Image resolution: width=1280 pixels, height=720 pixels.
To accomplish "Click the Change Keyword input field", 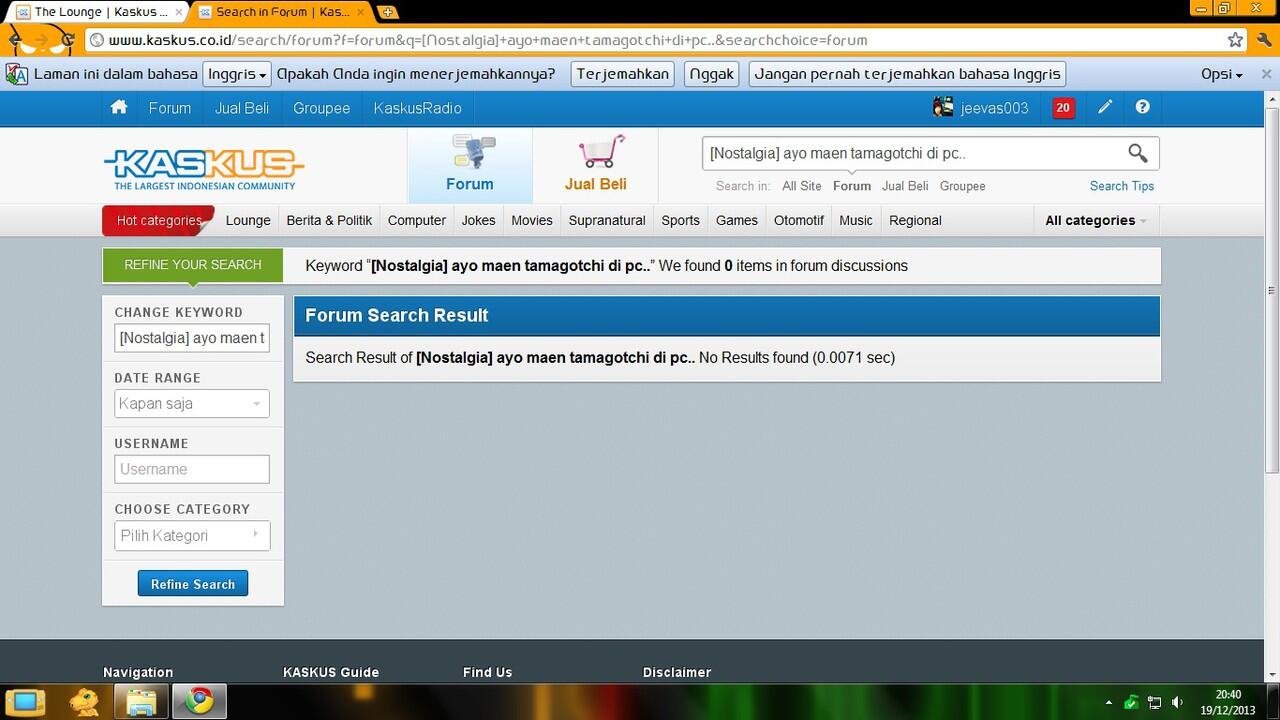I will coord(192,338).
